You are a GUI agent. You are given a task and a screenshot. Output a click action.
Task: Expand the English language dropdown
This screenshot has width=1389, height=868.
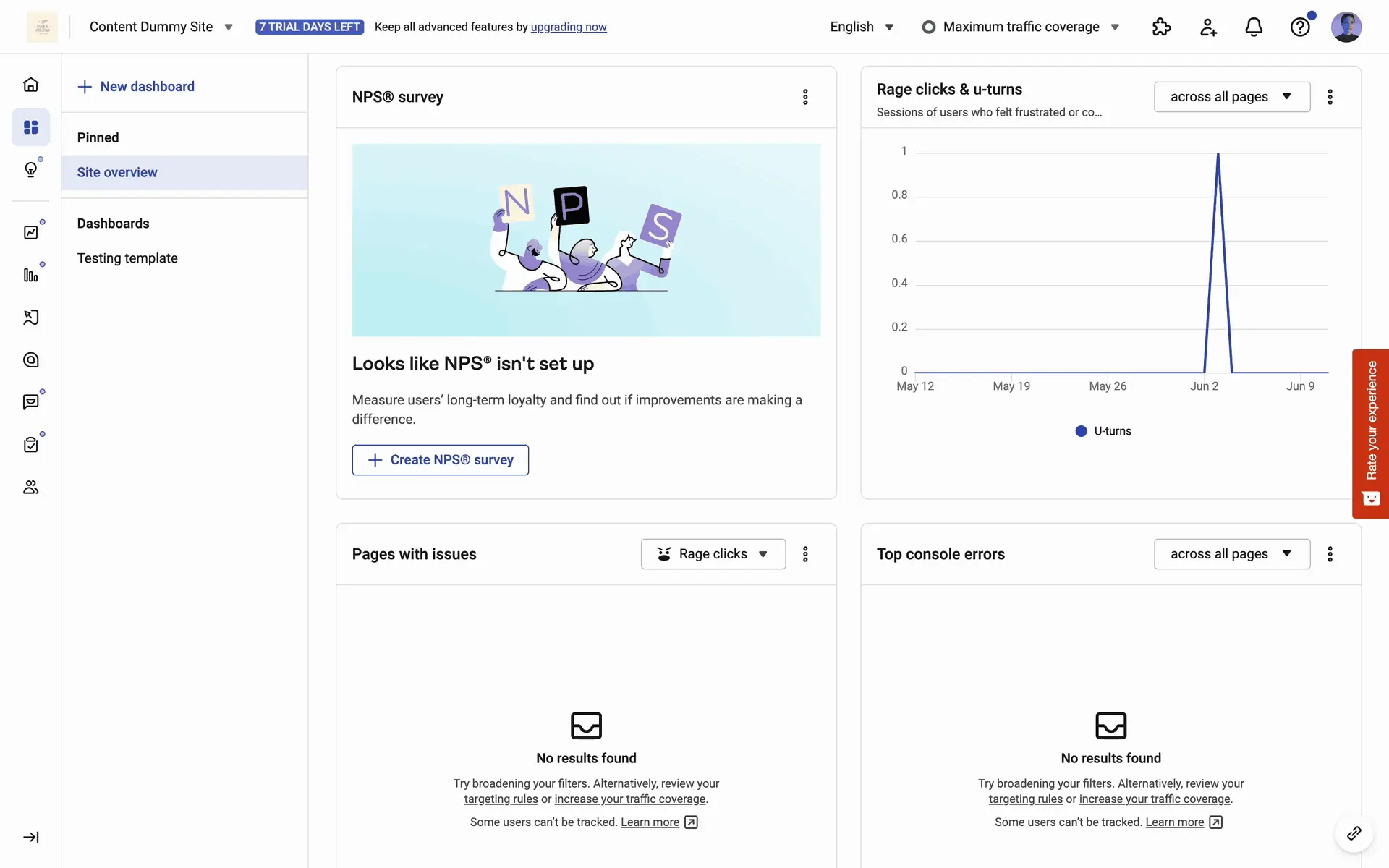pyautogui.click(x=861, y=27)
